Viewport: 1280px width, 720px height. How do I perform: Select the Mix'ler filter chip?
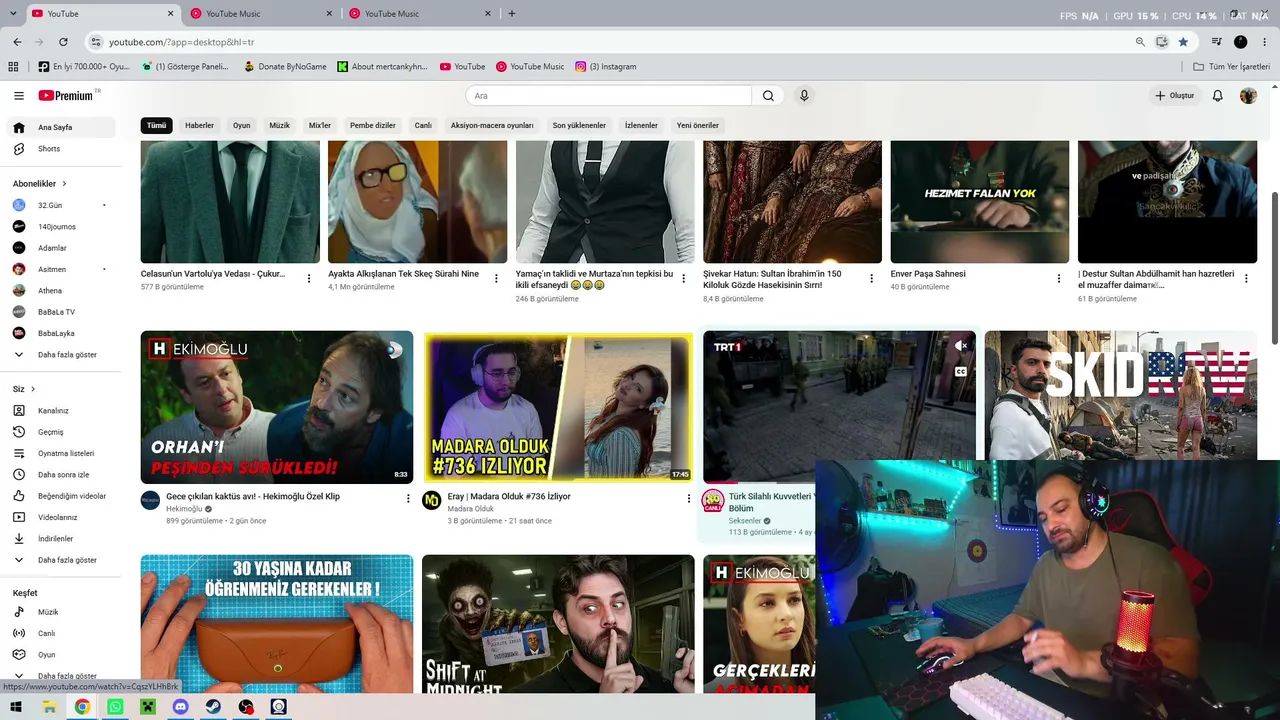point(320,126)
